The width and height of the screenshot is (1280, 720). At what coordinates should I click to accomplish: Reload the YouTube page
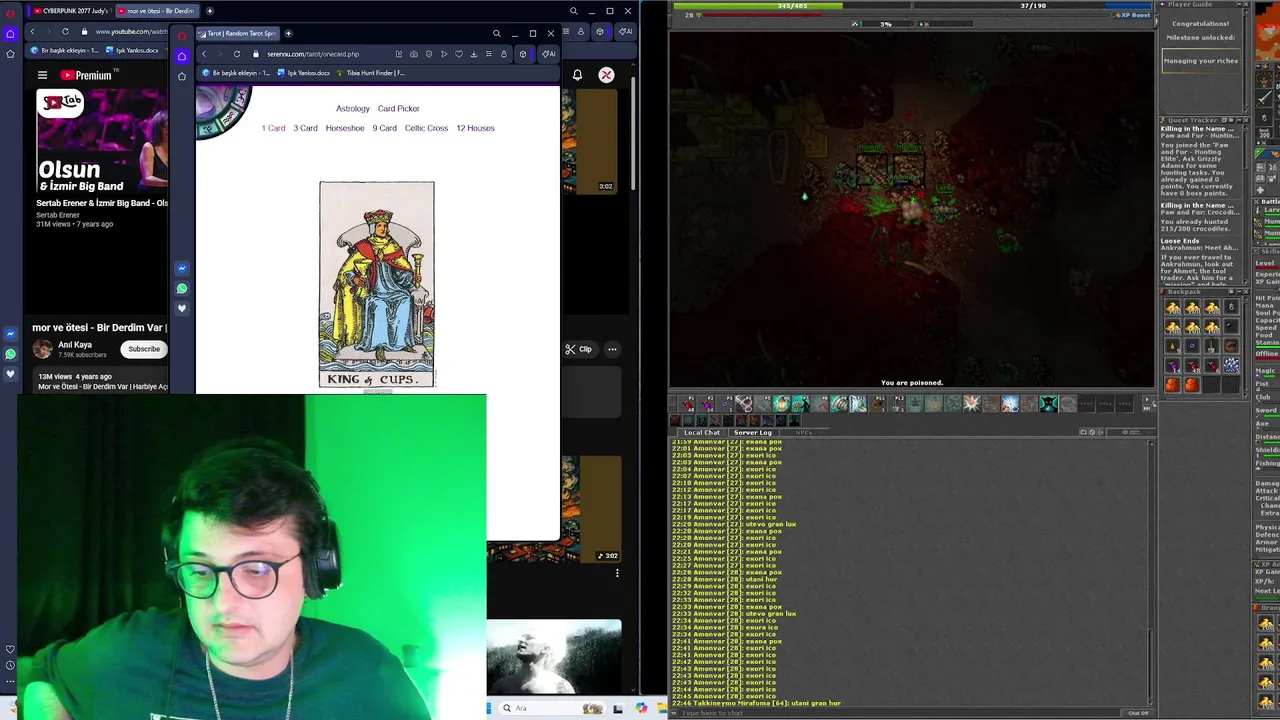[65, 31]
